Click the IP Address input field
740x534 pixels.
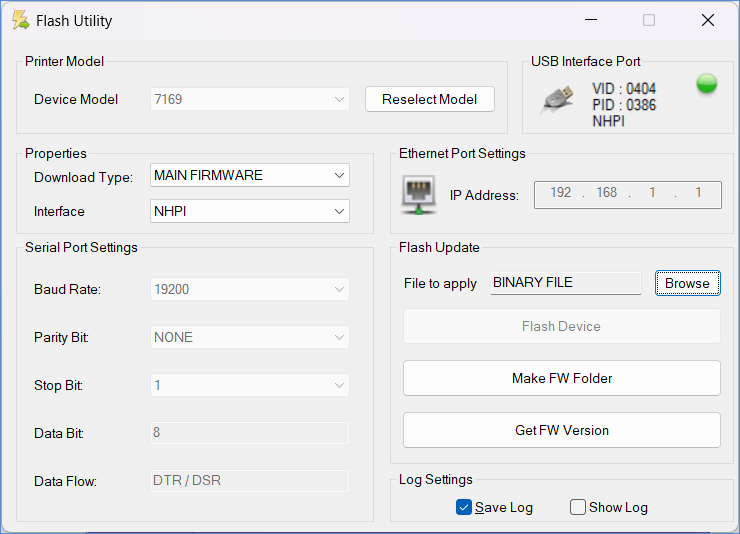(x=628, y=194)
